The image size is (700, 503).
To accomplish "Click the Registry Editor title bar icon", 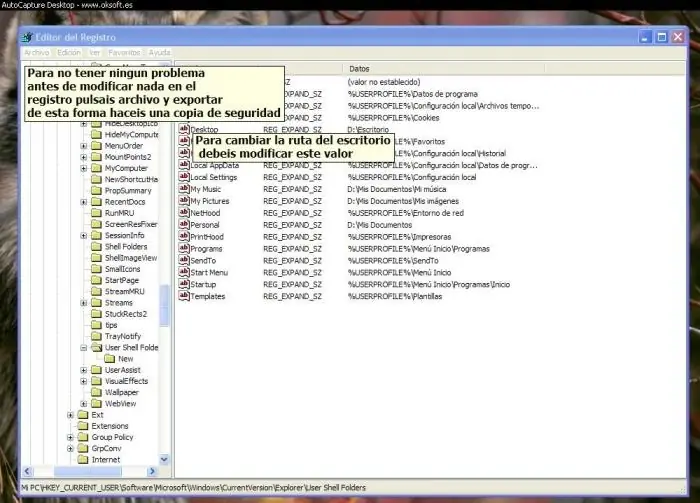I will 28,37.
